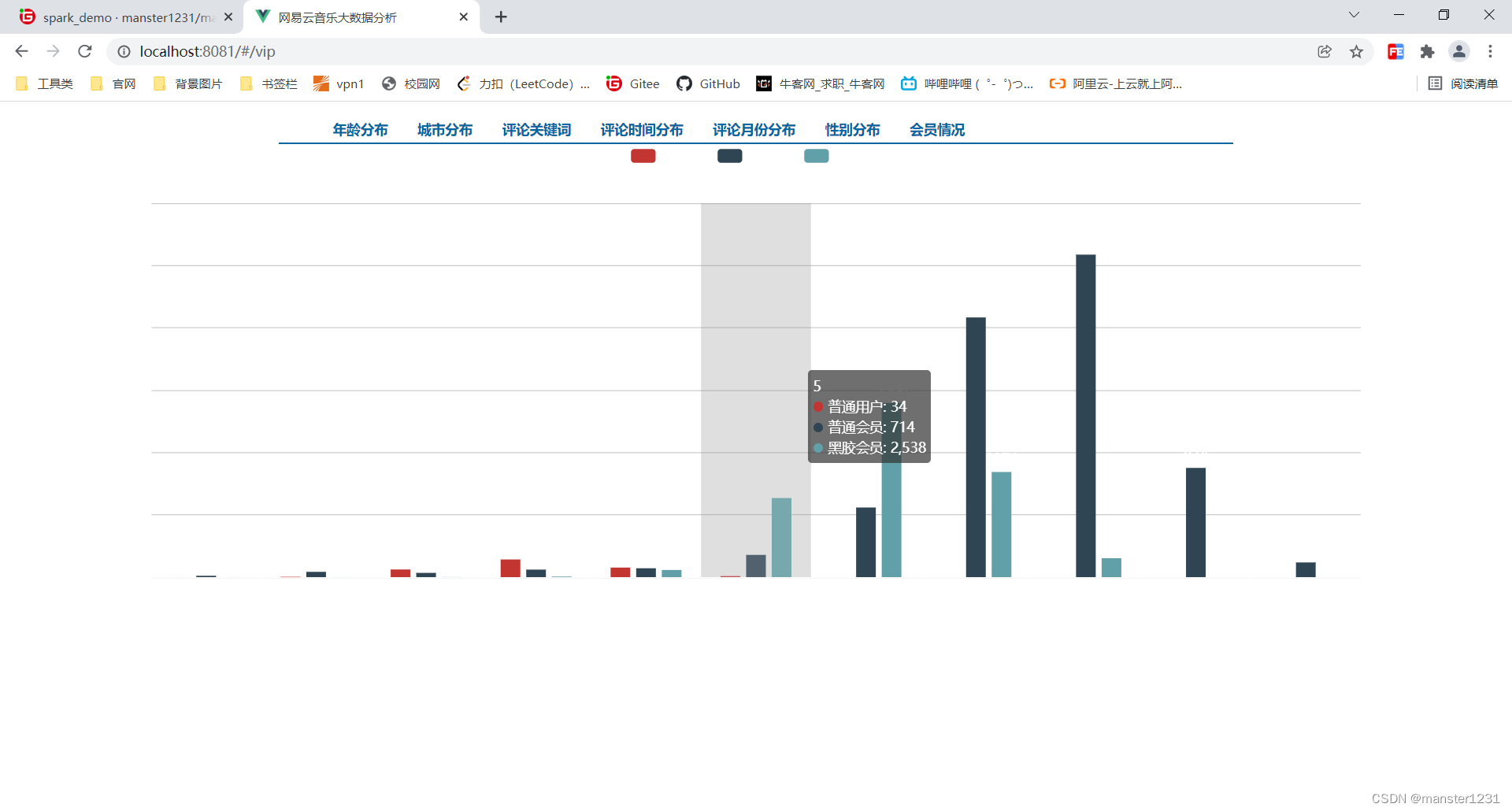Toggle the red 普通用户 legend series
1512x811 pixels.
(643, 156)
